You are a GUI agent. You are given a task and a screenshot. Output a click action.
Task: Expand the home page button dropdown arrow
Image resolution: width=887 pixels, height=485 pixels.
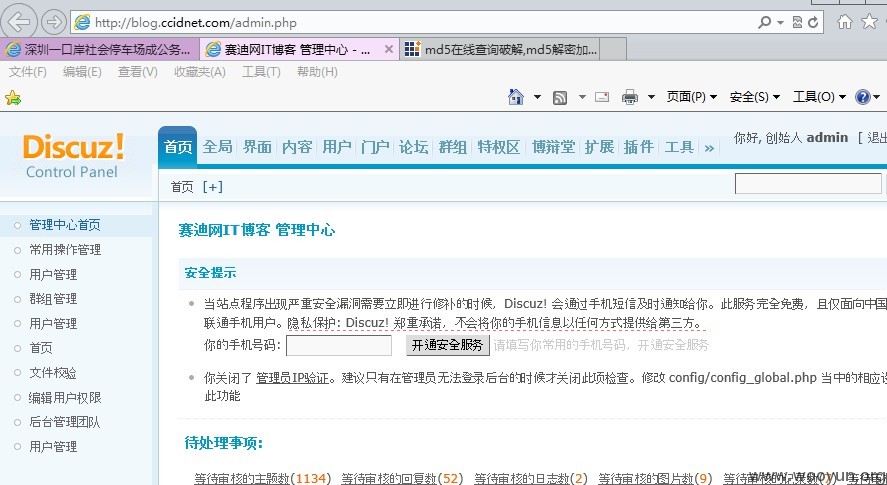[537, 97]
